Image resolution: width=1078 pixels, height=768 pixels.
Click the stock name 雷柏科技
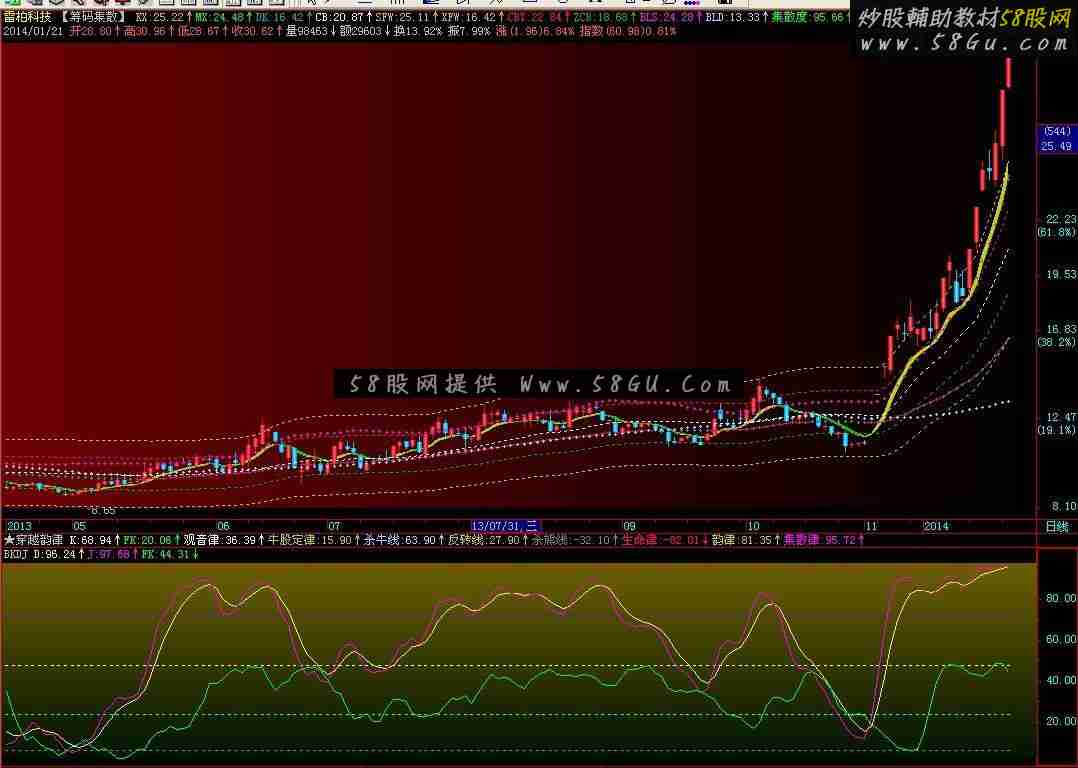[28, 17]
